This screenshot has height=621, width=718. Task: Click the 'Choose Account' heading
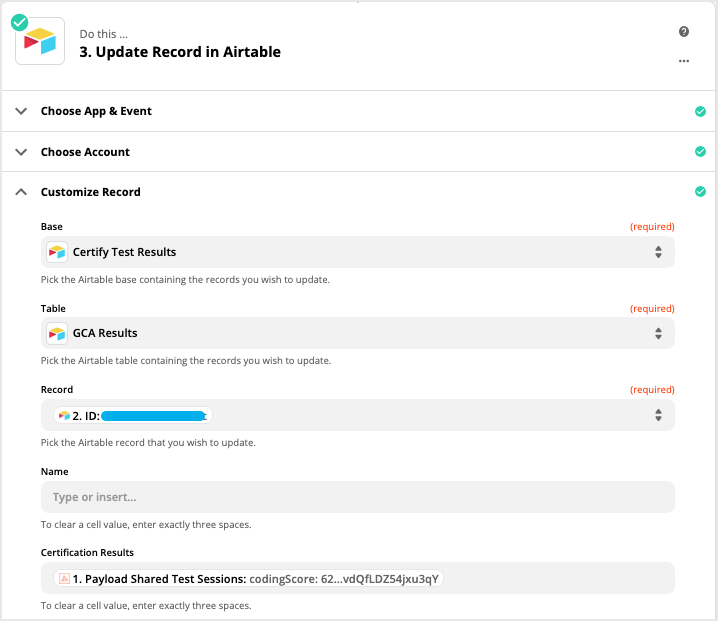[85, 152]
